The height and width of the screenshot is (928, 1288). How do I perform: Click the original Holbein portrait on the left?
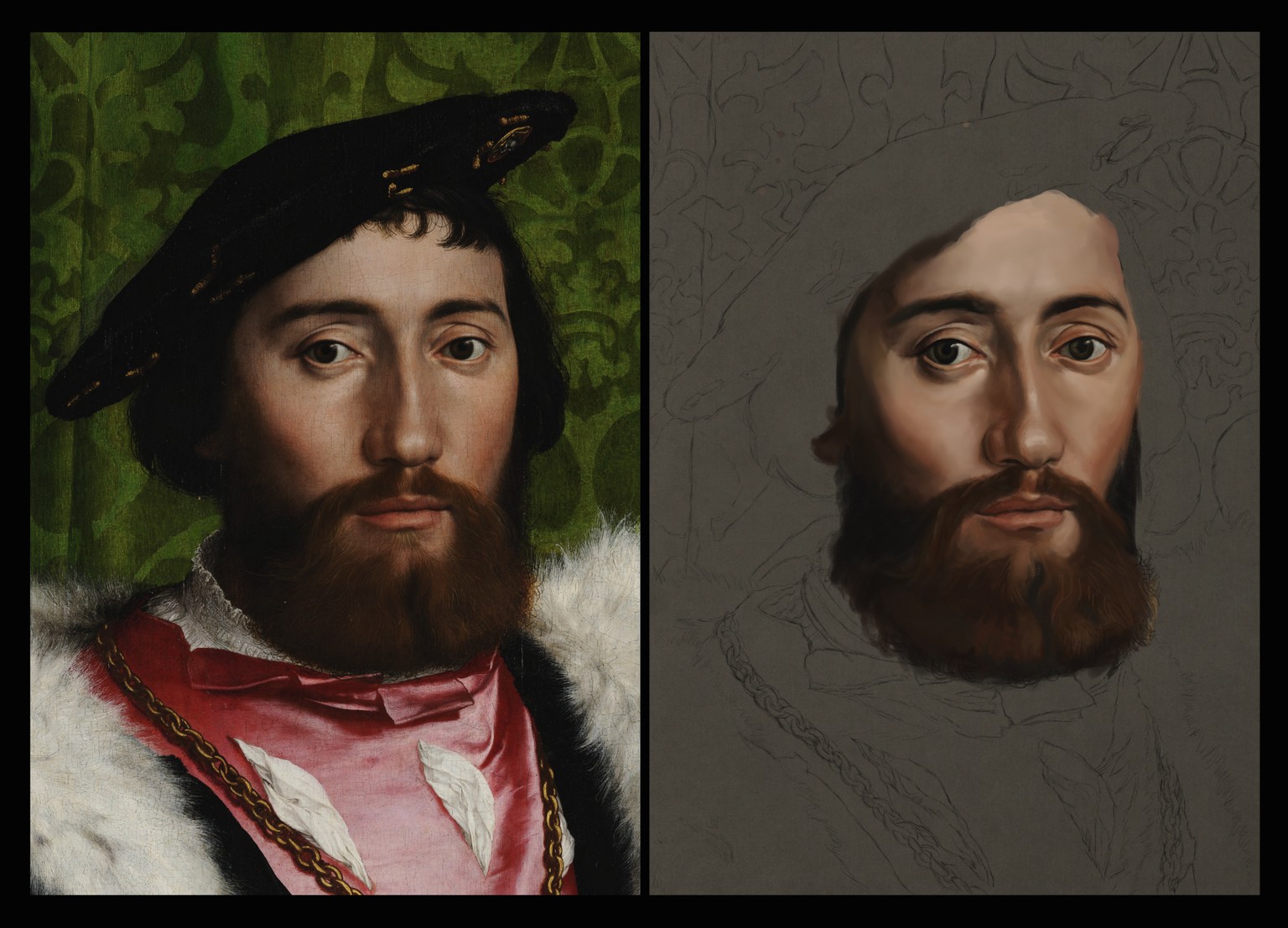pos(335,464)
